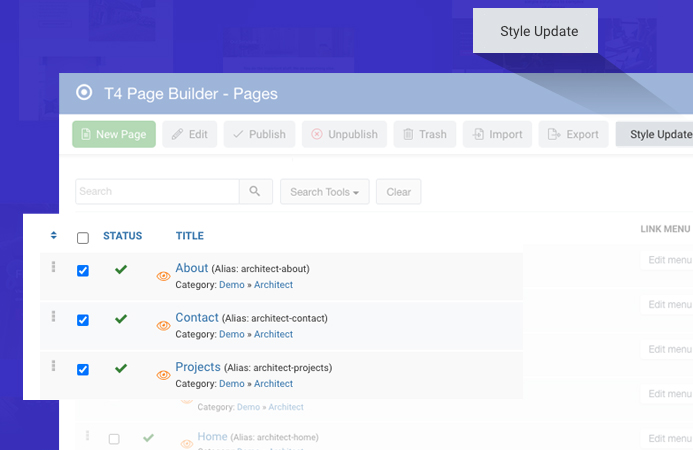This screenshot has height=450, width=693.
Task: Grab the Projects row drag handle
Action: point(53,366)
